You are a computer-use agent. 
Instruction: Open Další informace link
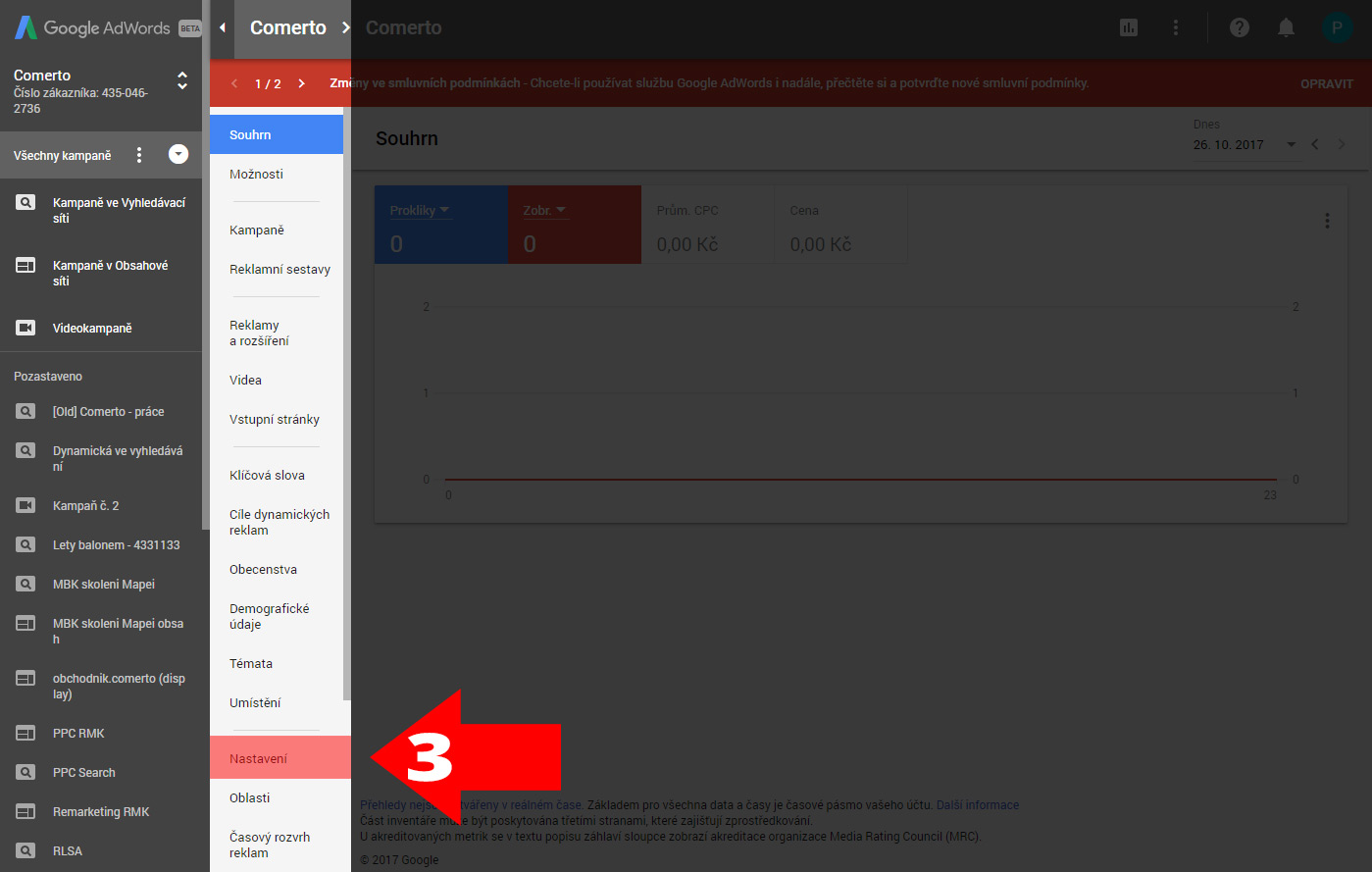point(978,805)
